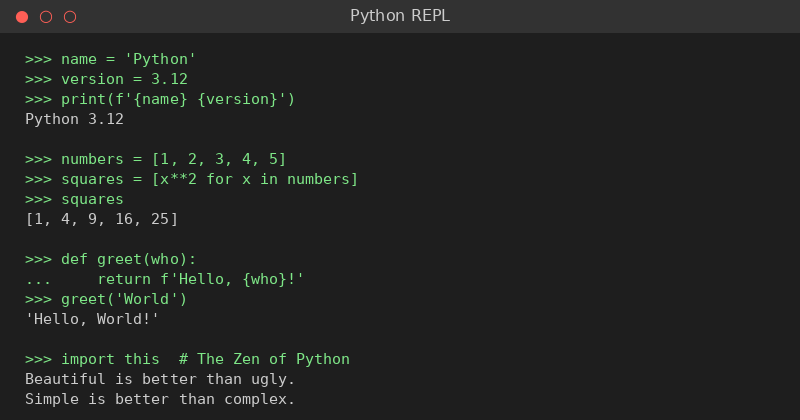This screenshot has height=420, width=800.
Task: Click the def greet(who): line
Action: 110,259
